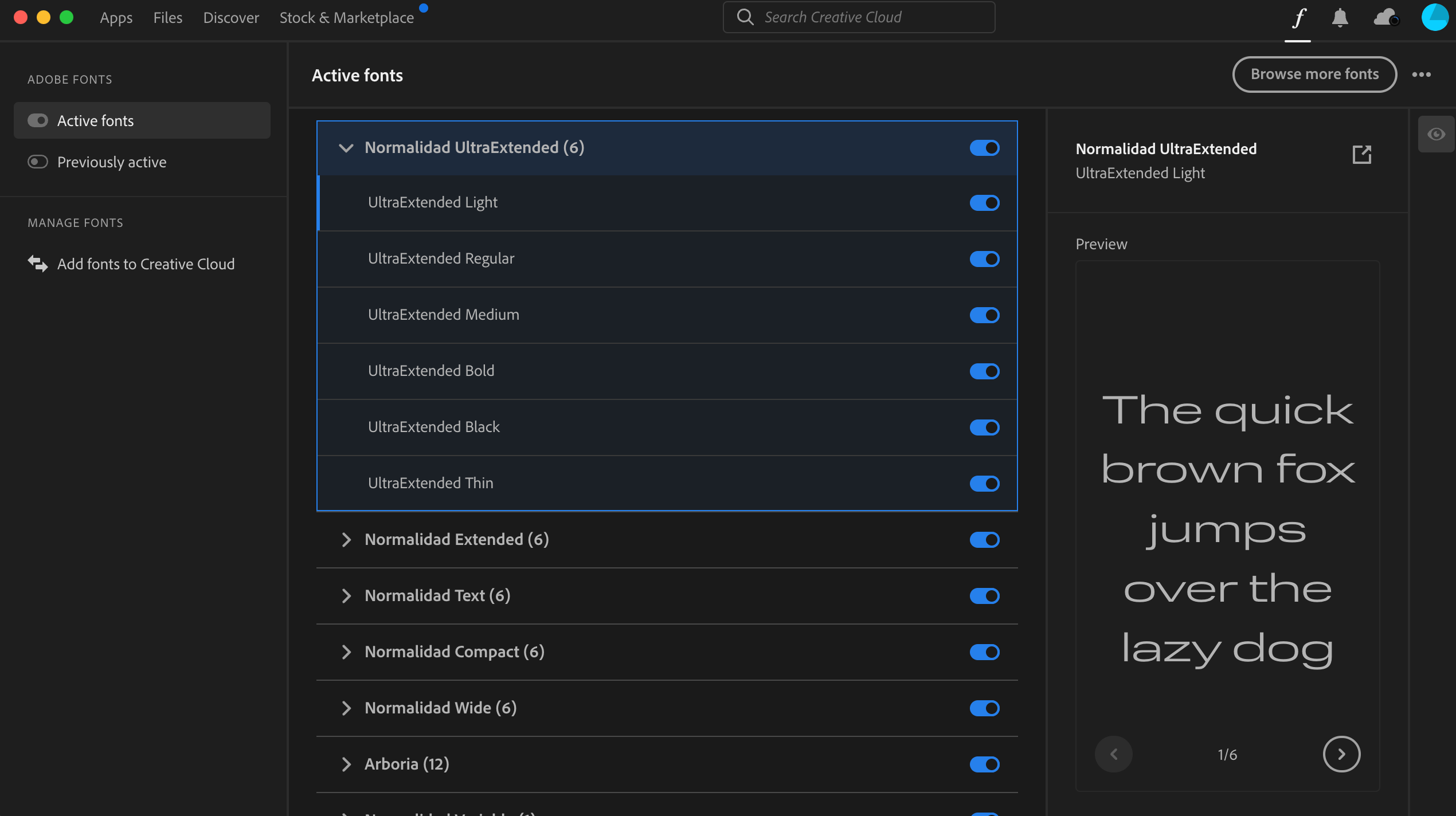Click the external link icon for Normalidad UltraExtended
Image resolution: width=1456 pixels, height=816 pixels.
pos(1362,154)
